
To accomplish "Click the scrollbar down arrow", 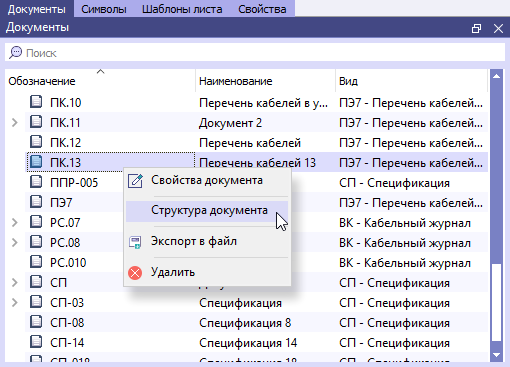I will [x=496, y=355].
